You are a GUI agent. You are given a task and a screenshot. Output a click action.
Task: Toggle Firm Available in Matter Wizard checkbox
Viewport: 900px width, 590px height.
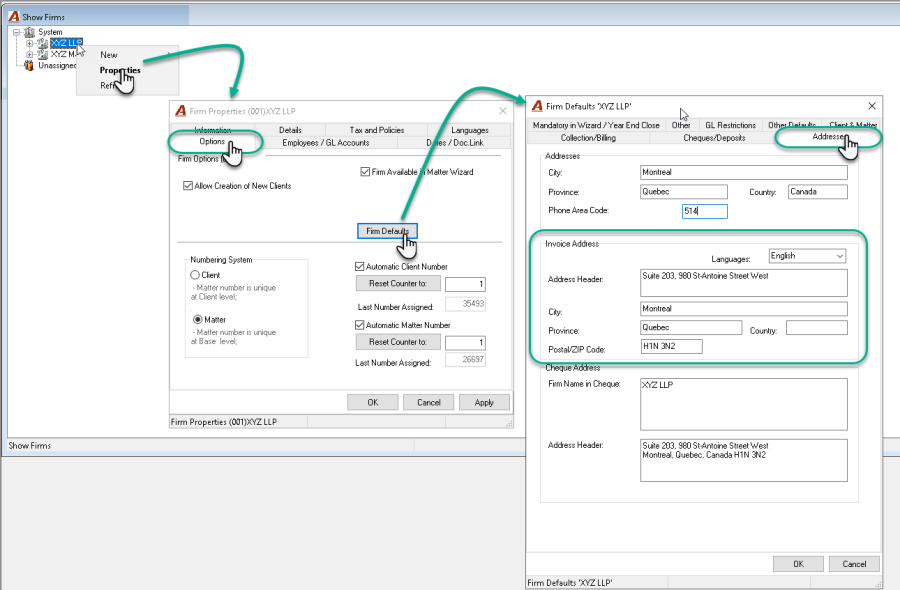point(365,172)
